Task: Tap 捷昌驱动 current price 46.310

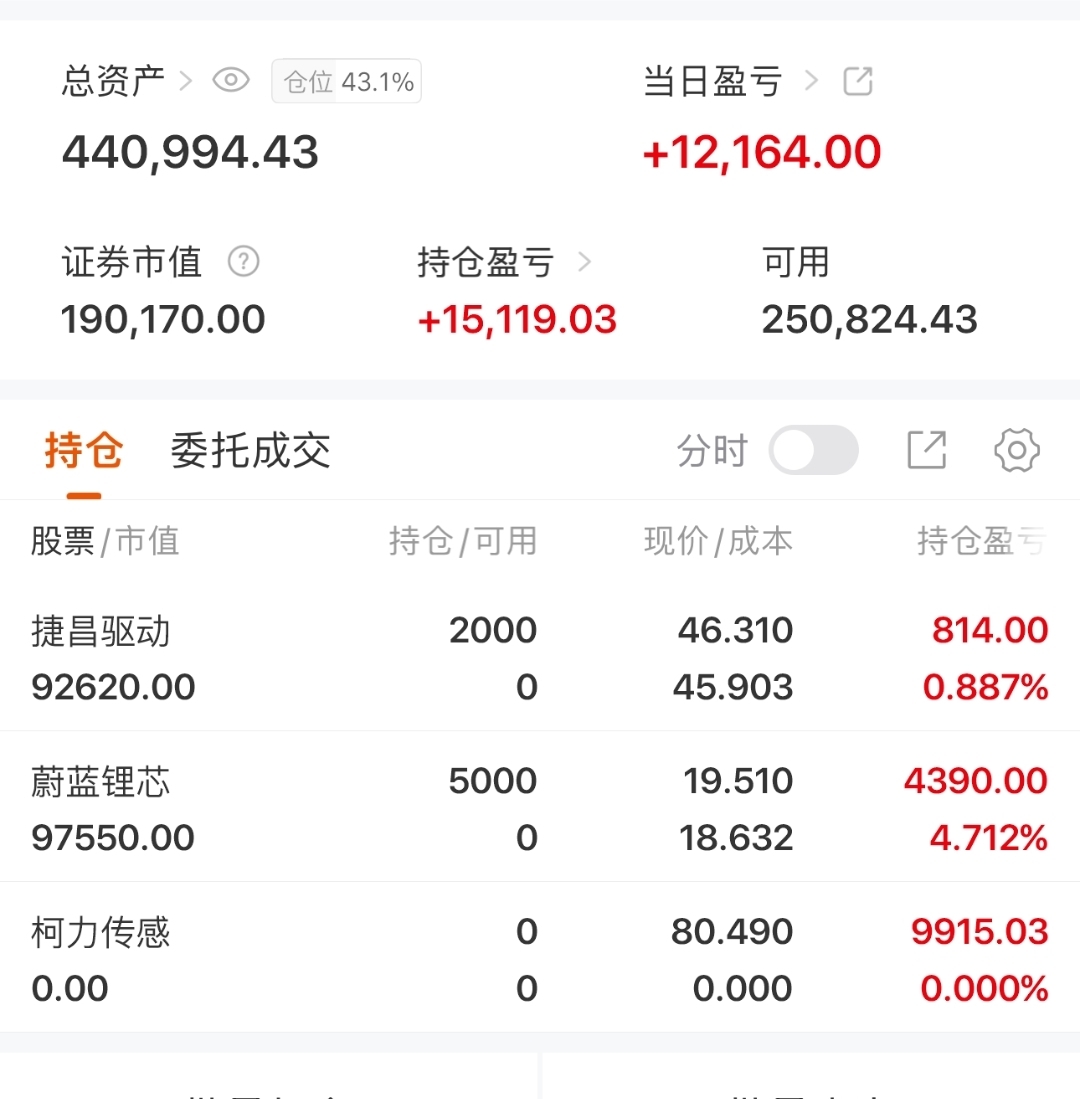Action: 735,630
